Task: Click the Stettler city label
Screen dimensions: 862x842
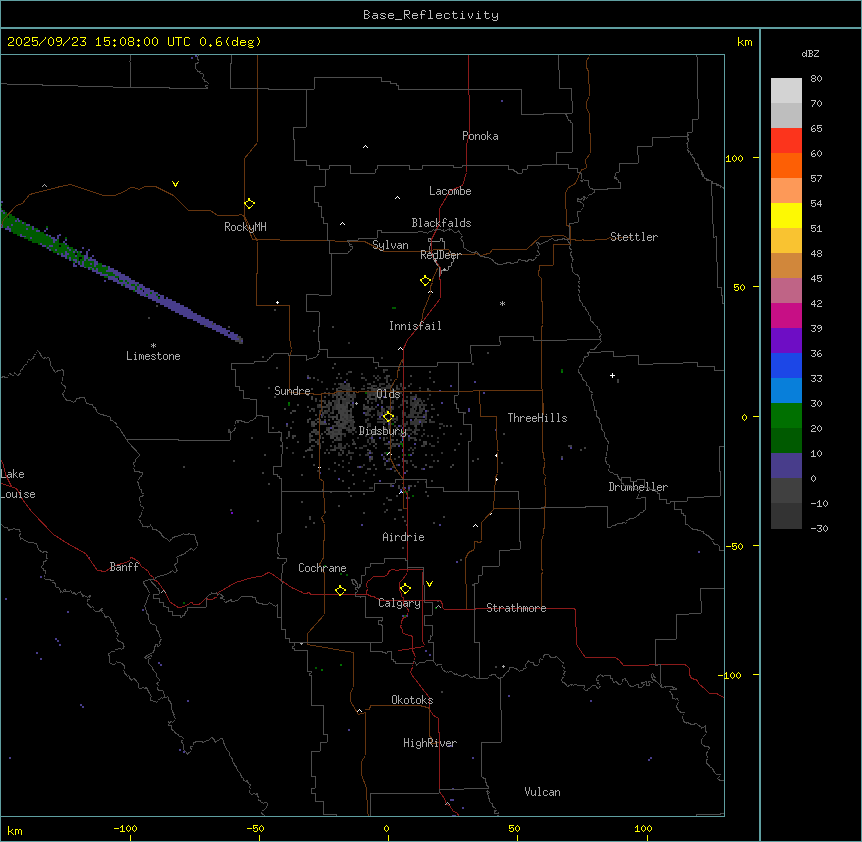Action: click(634, 237)
